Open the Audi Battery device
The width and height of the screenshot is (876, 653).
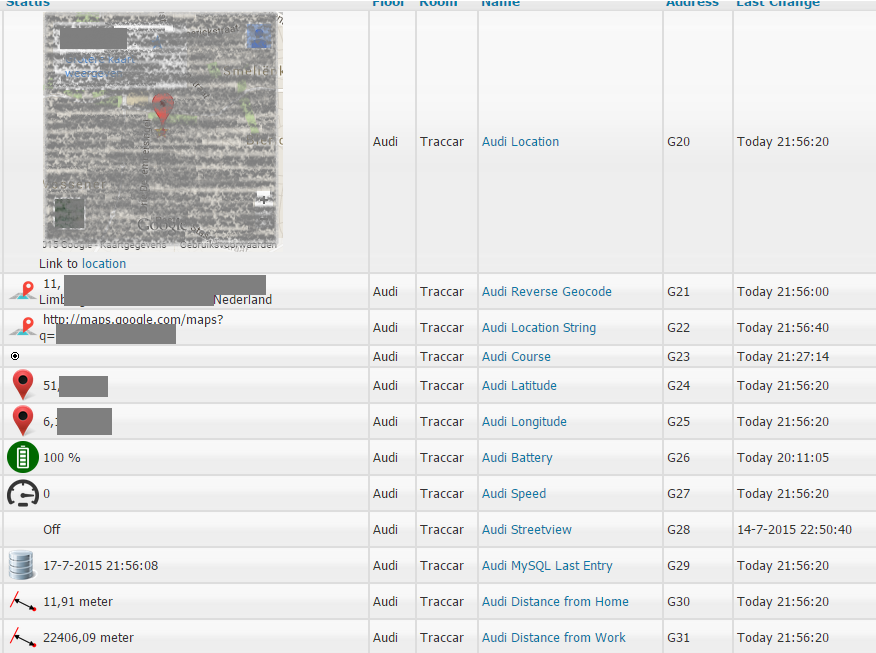(517, 457)
